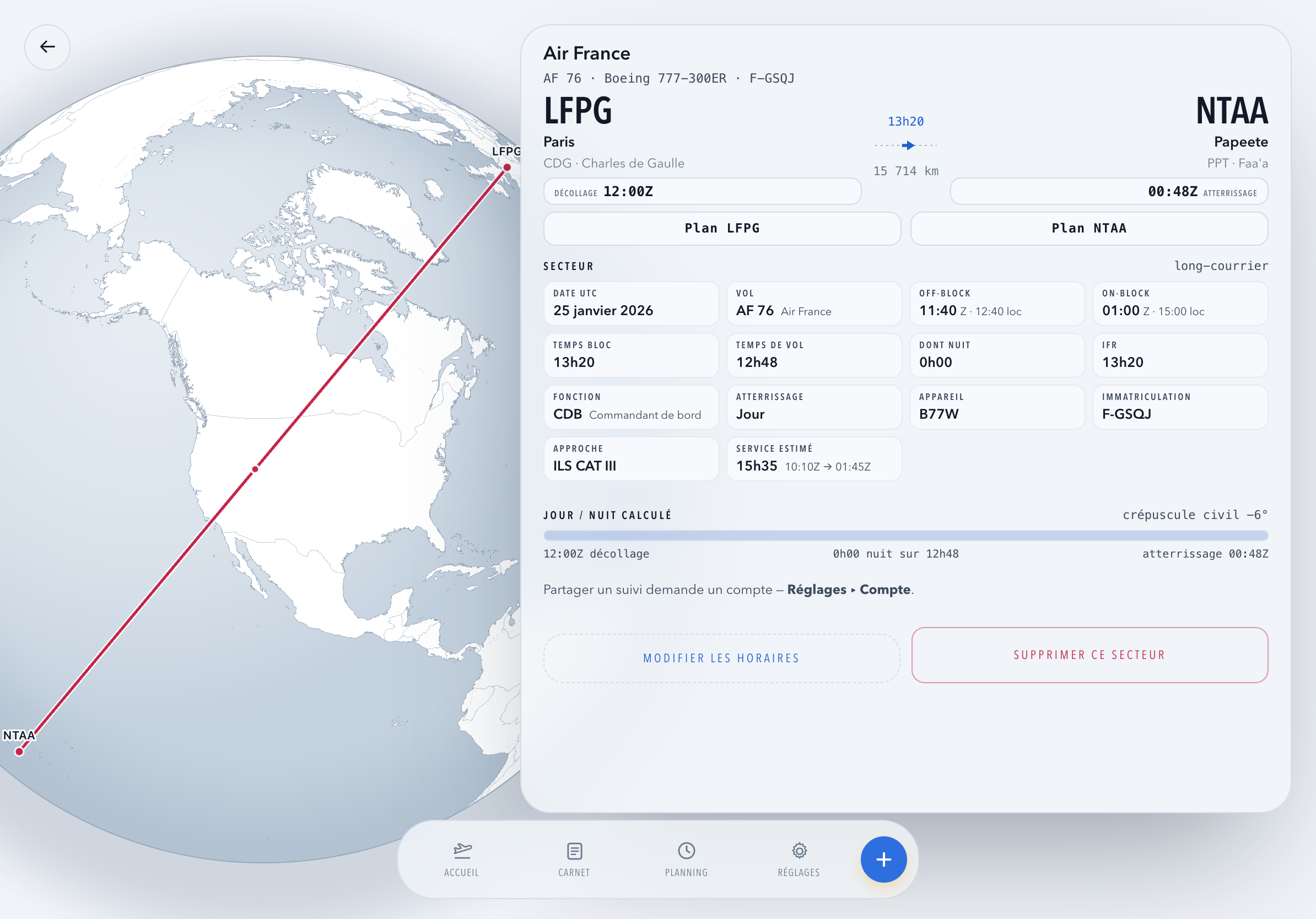Screen dimensions: 1316x919
Task: Click the day/night progress bar
Action: [x=905, y=535]
